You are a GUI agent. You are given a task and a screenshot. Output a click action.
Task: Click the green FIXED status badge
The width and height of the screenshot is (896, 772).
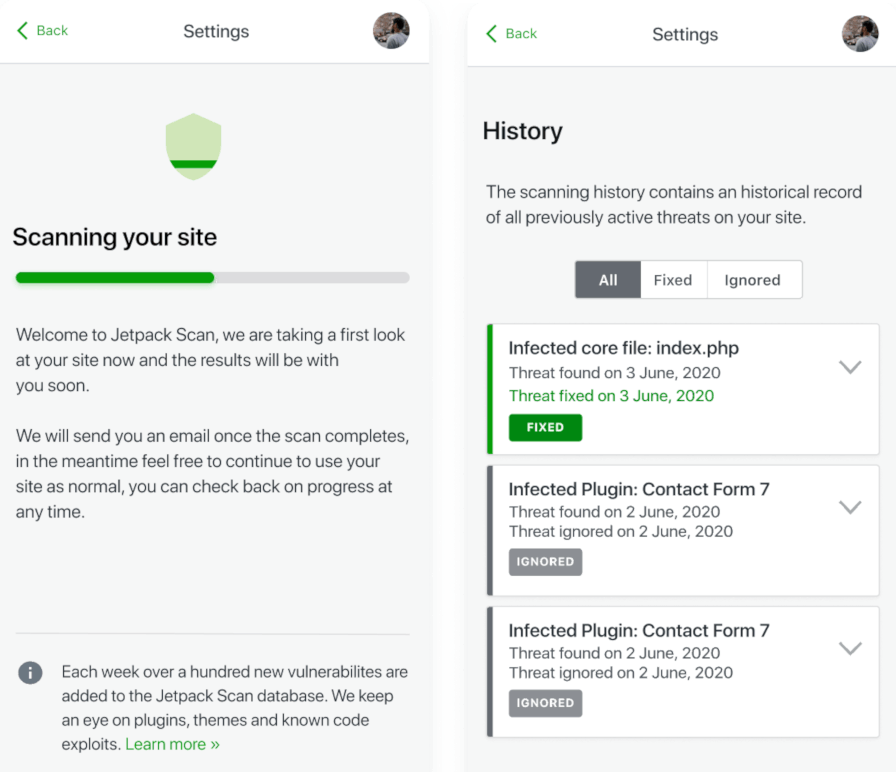tap(545, 427)
